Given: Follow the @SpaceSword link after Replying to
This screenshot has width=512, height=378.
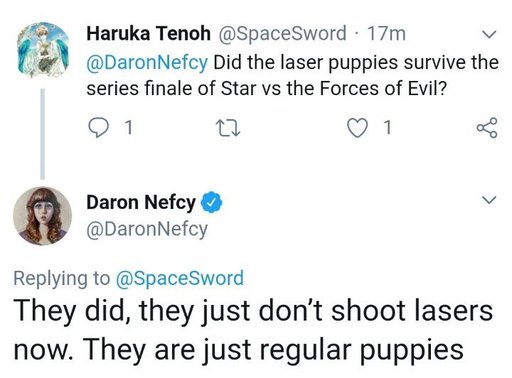Looking at the screenshot, I should tap(180, 278).
